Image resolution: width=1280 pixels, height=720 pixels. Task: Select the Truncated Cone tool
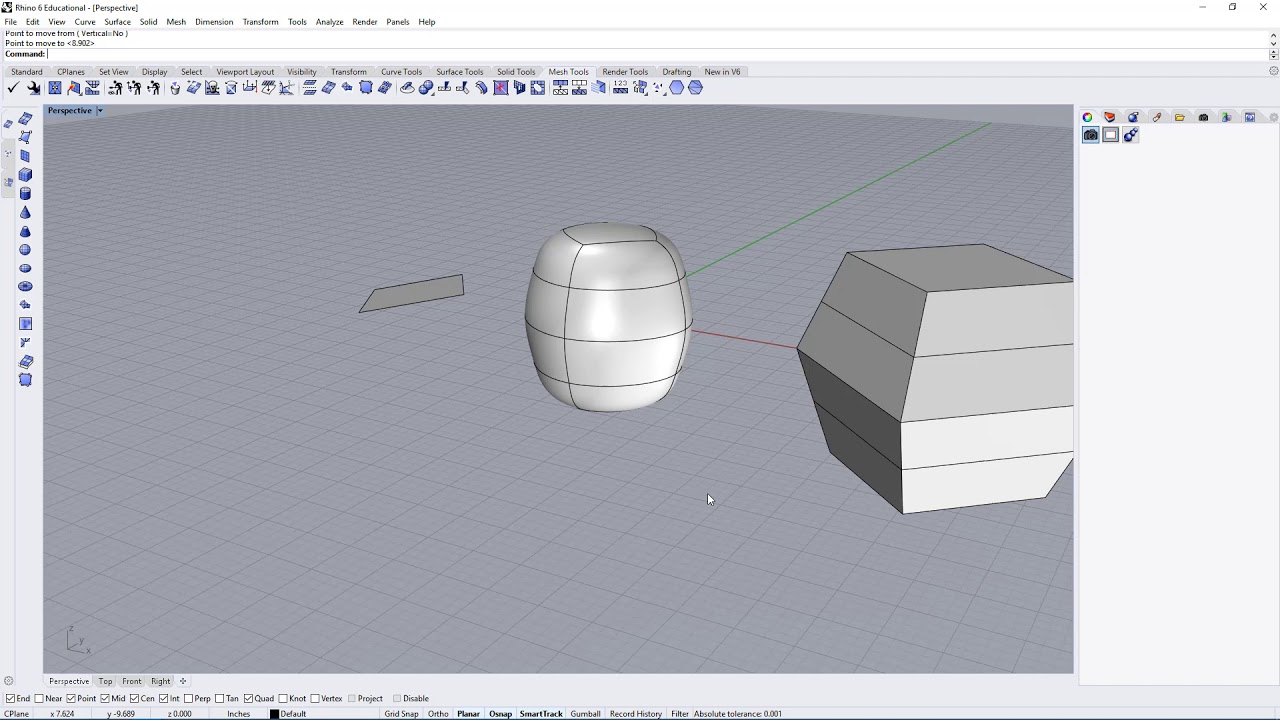coord(26,231)
